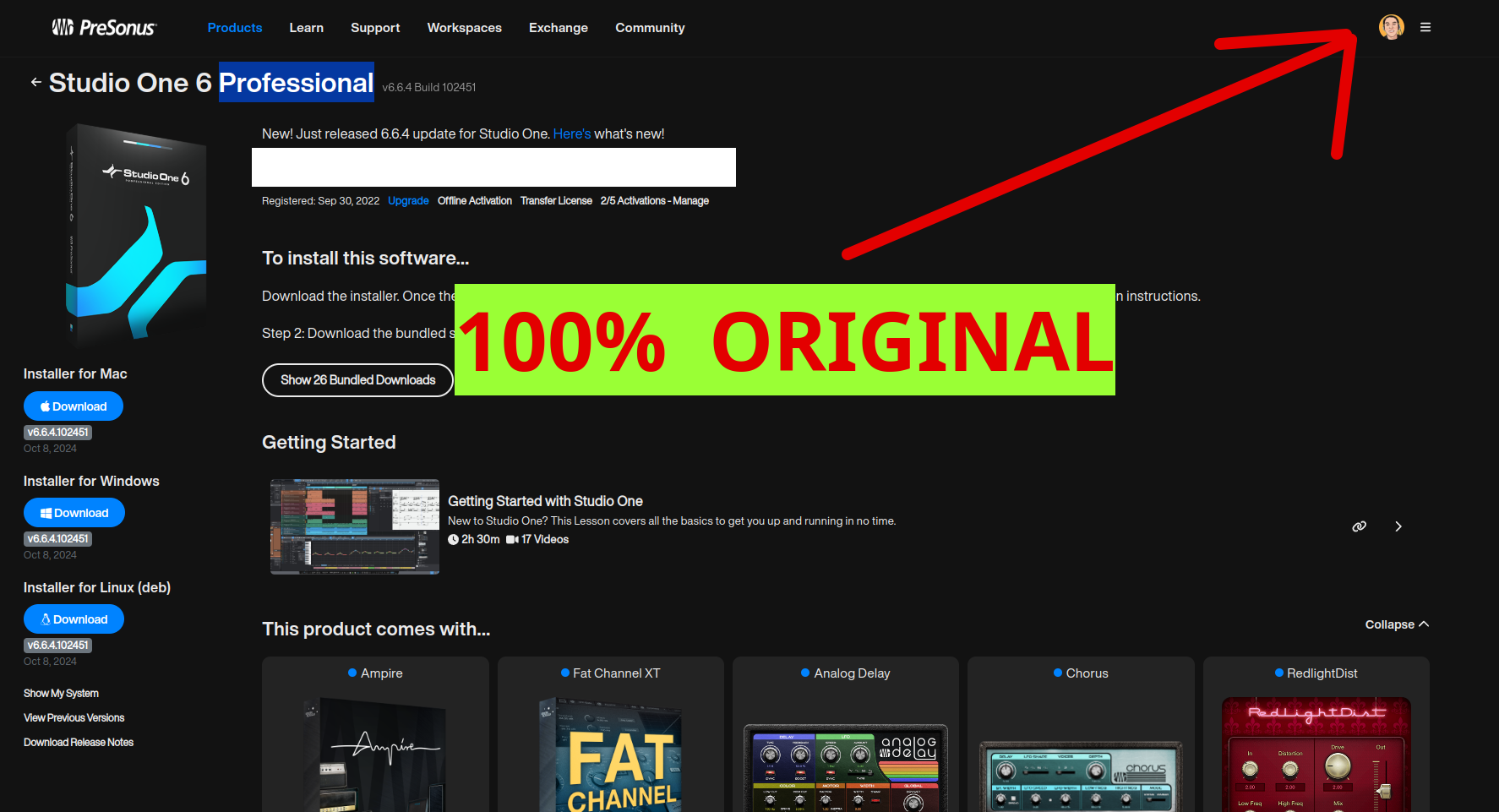1499x812 pixels.
Task: Open the Analog Delay card
Action: pyautogui.click(x=846, y=734)
